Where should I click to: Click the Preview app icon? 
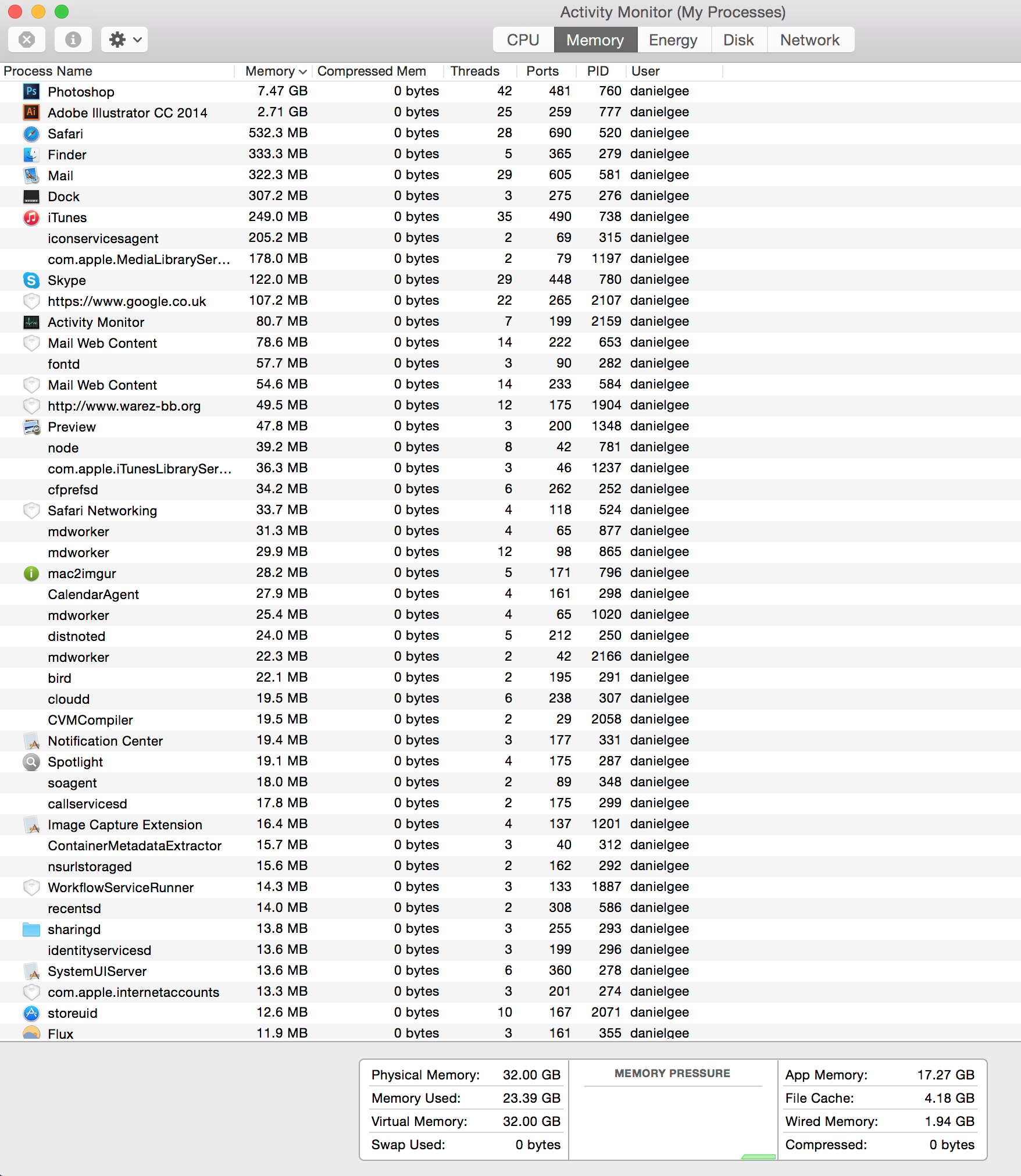(x=31, y=426)
